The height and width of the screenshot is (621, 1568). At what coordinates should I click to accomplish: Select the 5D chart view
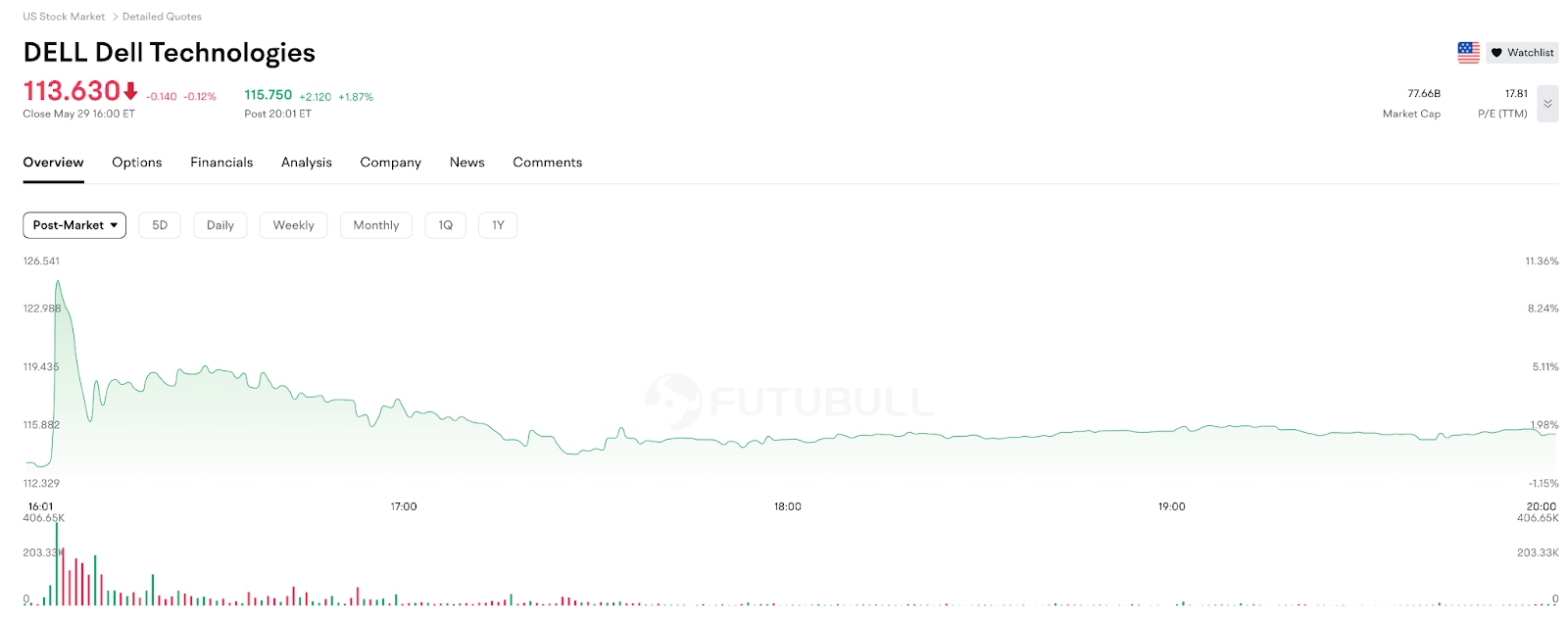(x=160, y=225)
